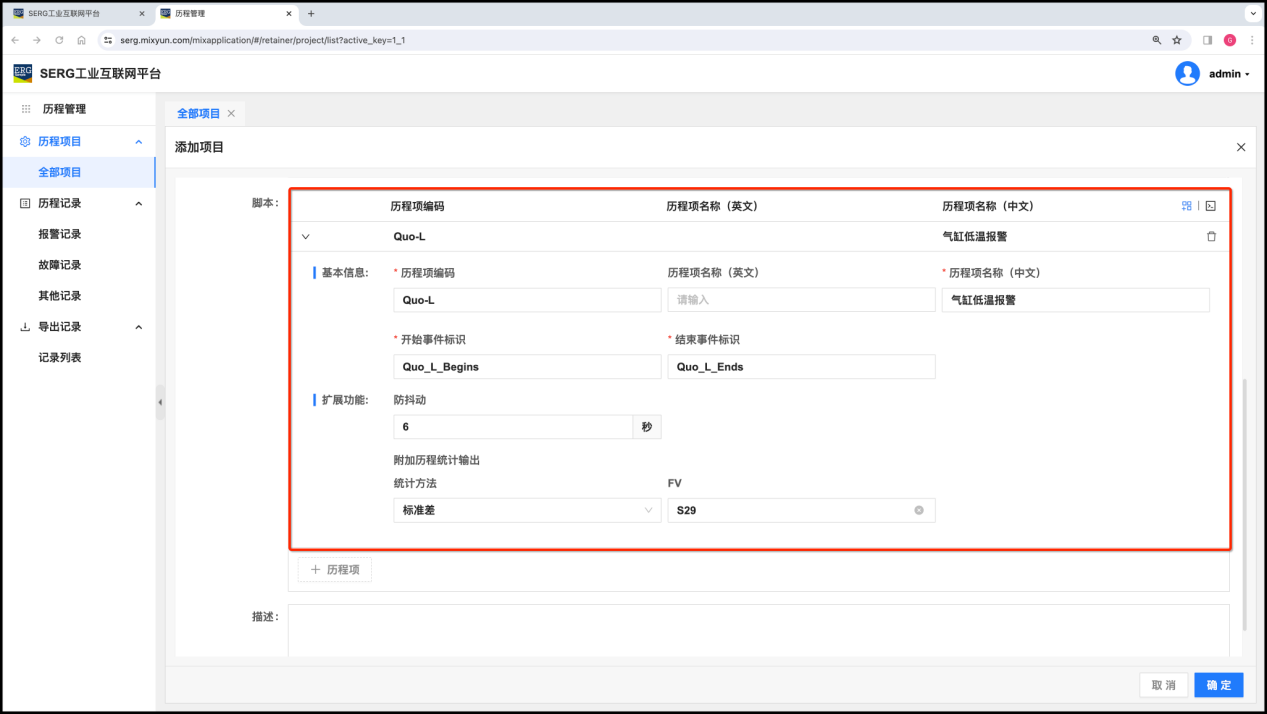Switch to script code view icon

click(1210, 206)
